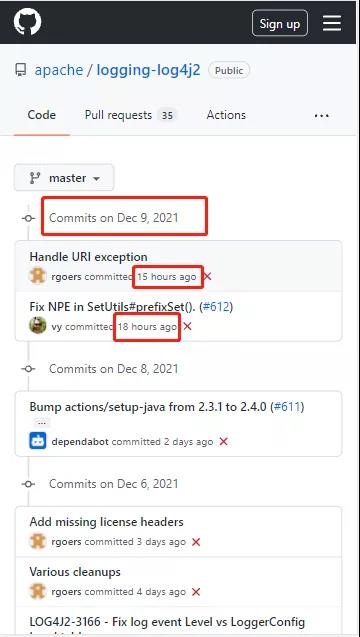Click the failed status X on the NPE fix commit
Viewport: 360px width, 637px height.
click(x=187, y=326)
